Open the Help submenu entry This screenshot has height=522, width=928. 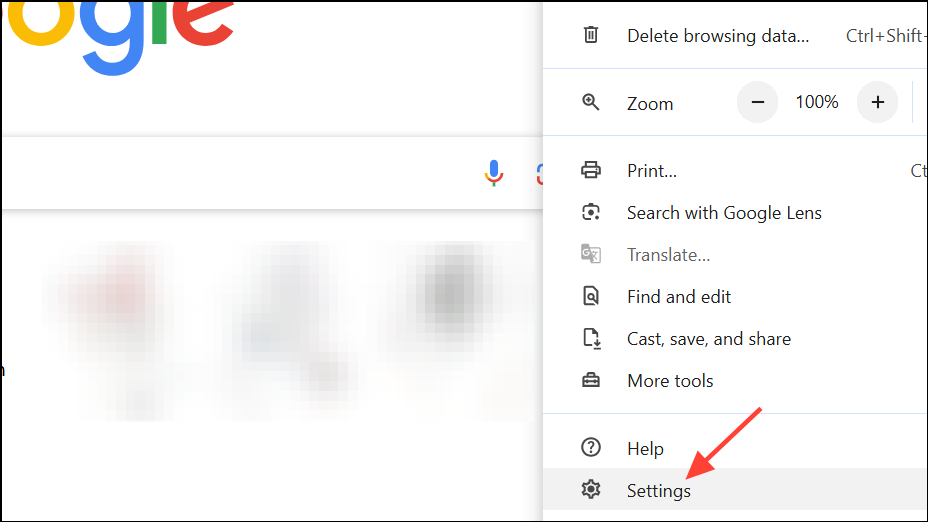point(735,448)
